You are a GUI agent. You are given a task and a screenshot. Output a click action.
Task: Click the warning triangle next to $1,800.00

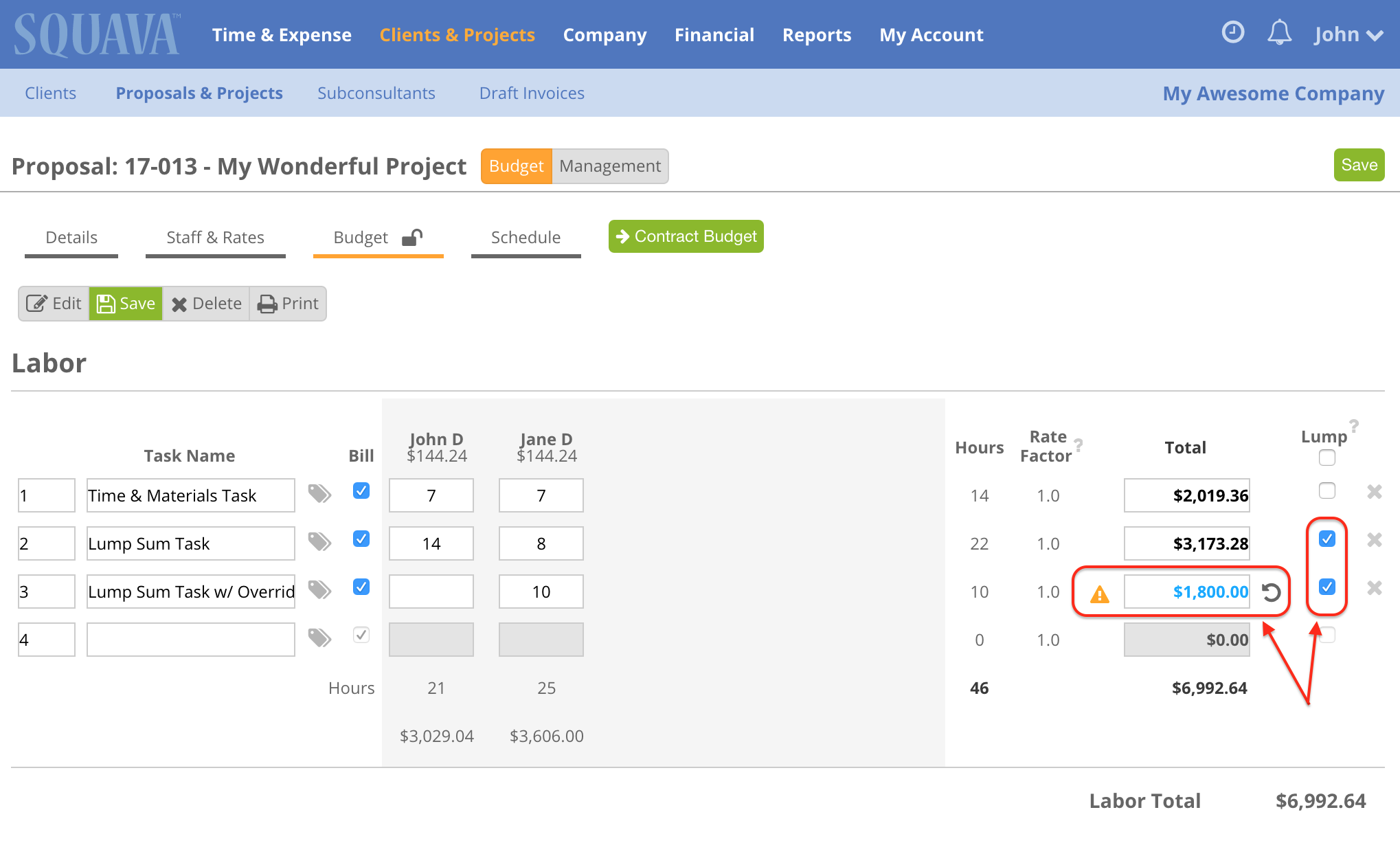1100,594
